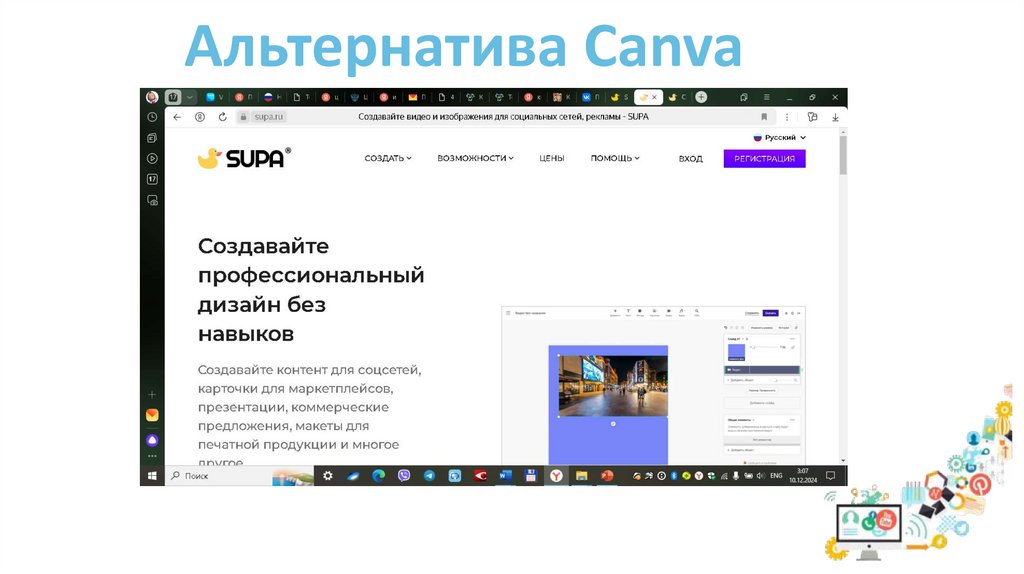Expand the СОЗДАТЬ menu
This screenshot has width=1024, height=574.
coord(388,158)
